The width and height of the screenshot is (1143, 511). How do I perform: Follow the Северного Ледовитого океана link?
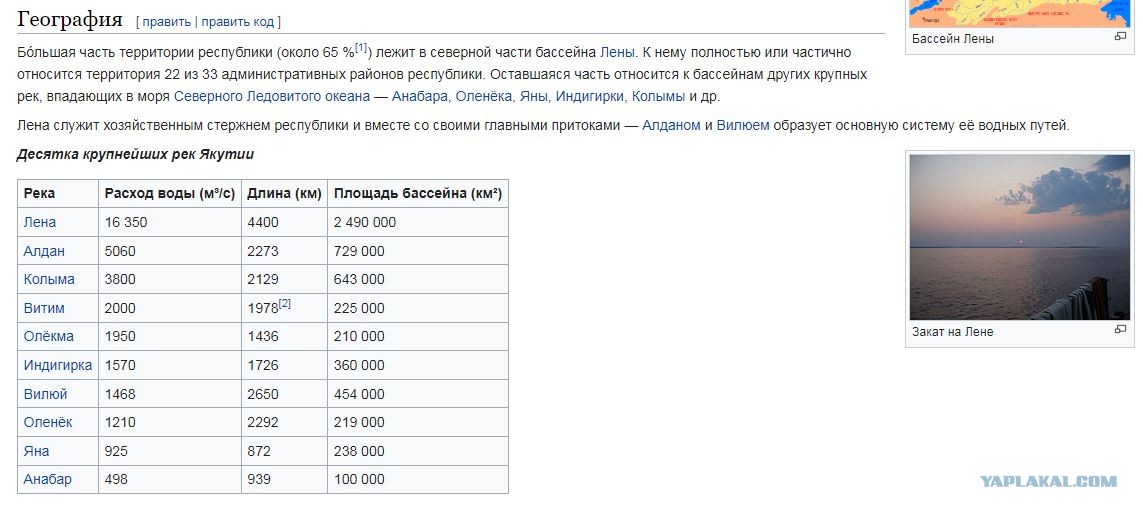tap(272, 96)
